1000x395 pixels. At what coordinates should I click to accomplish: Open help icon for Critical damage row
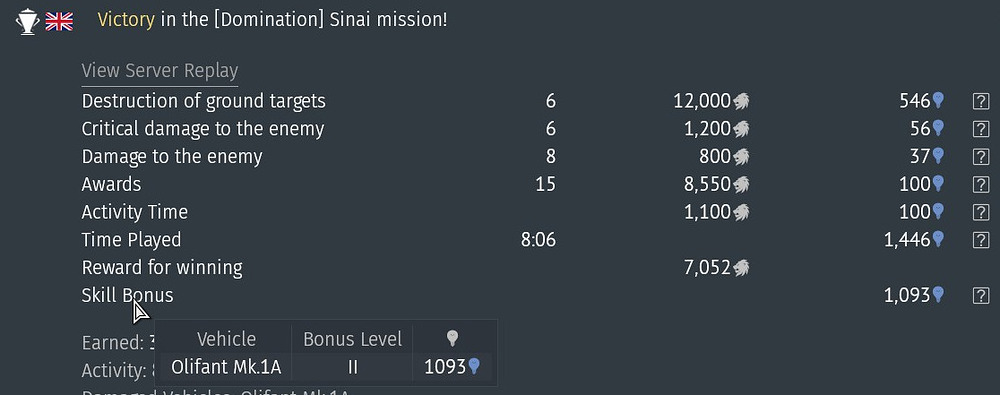(x=980, y=129)
